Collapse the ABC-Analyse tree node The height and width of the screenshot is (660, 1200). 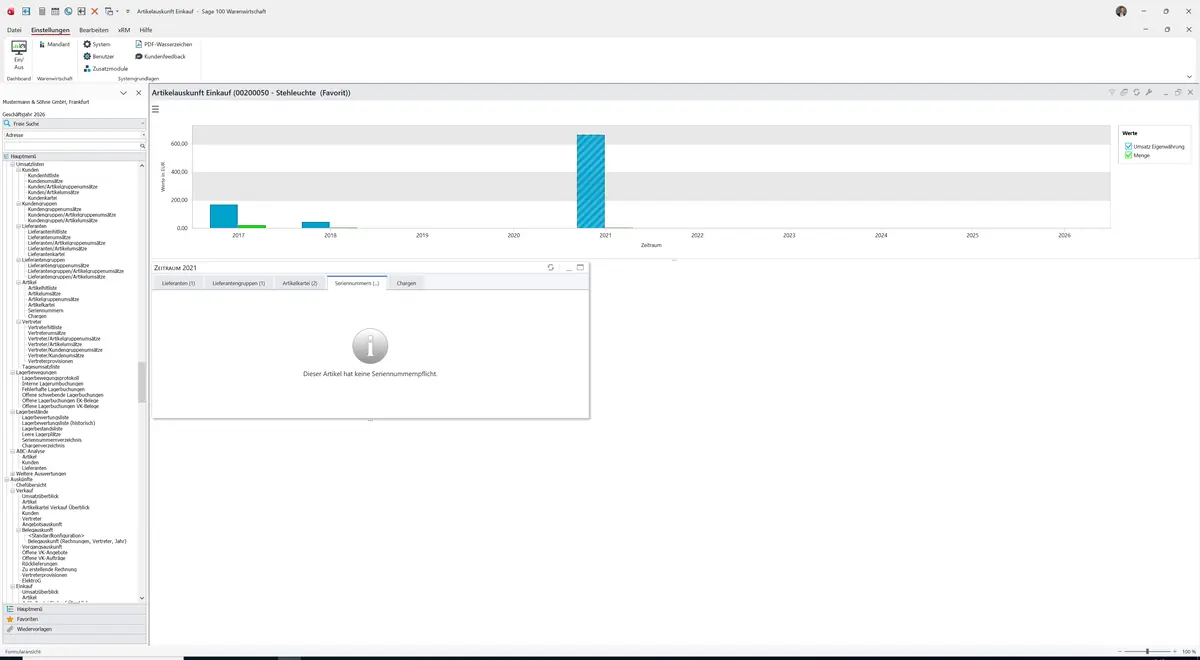point(13,451)
